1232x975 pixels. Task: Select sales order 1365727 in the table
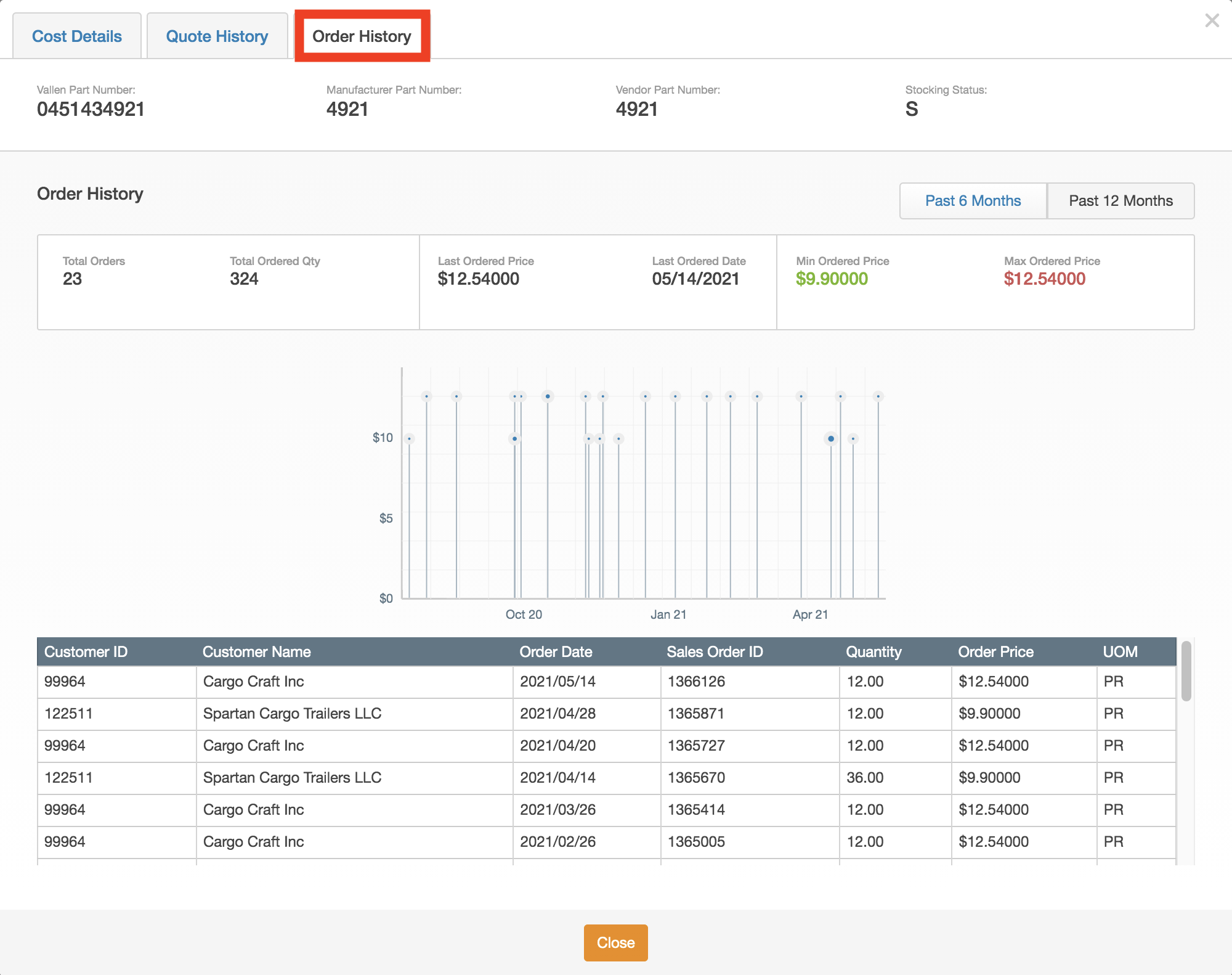(x=696, y=746)
